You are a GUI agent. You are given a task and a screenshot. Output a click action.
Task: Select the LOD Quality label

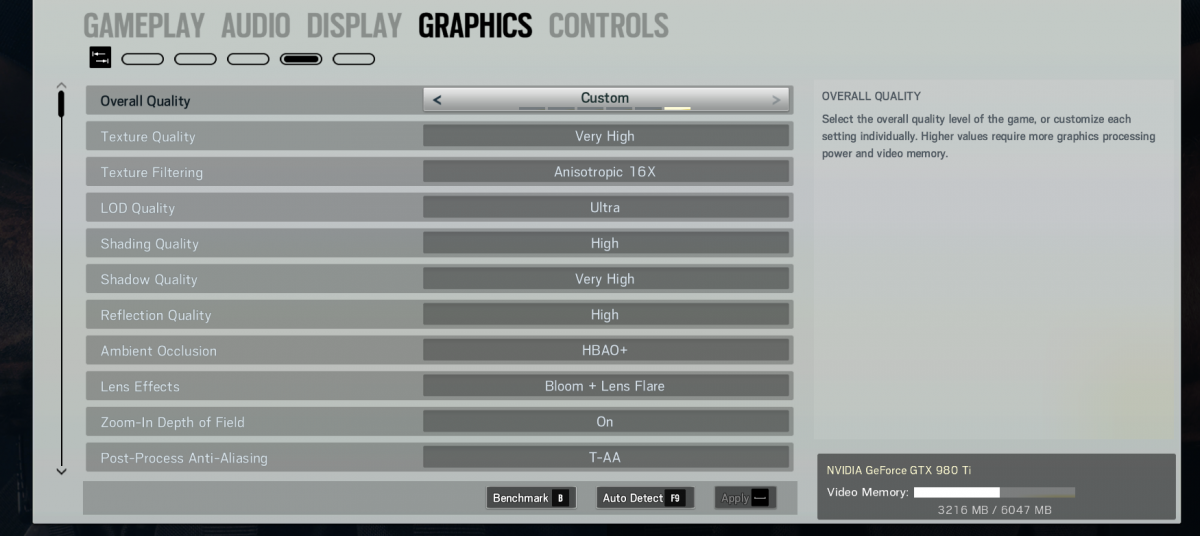coord(137,208)
